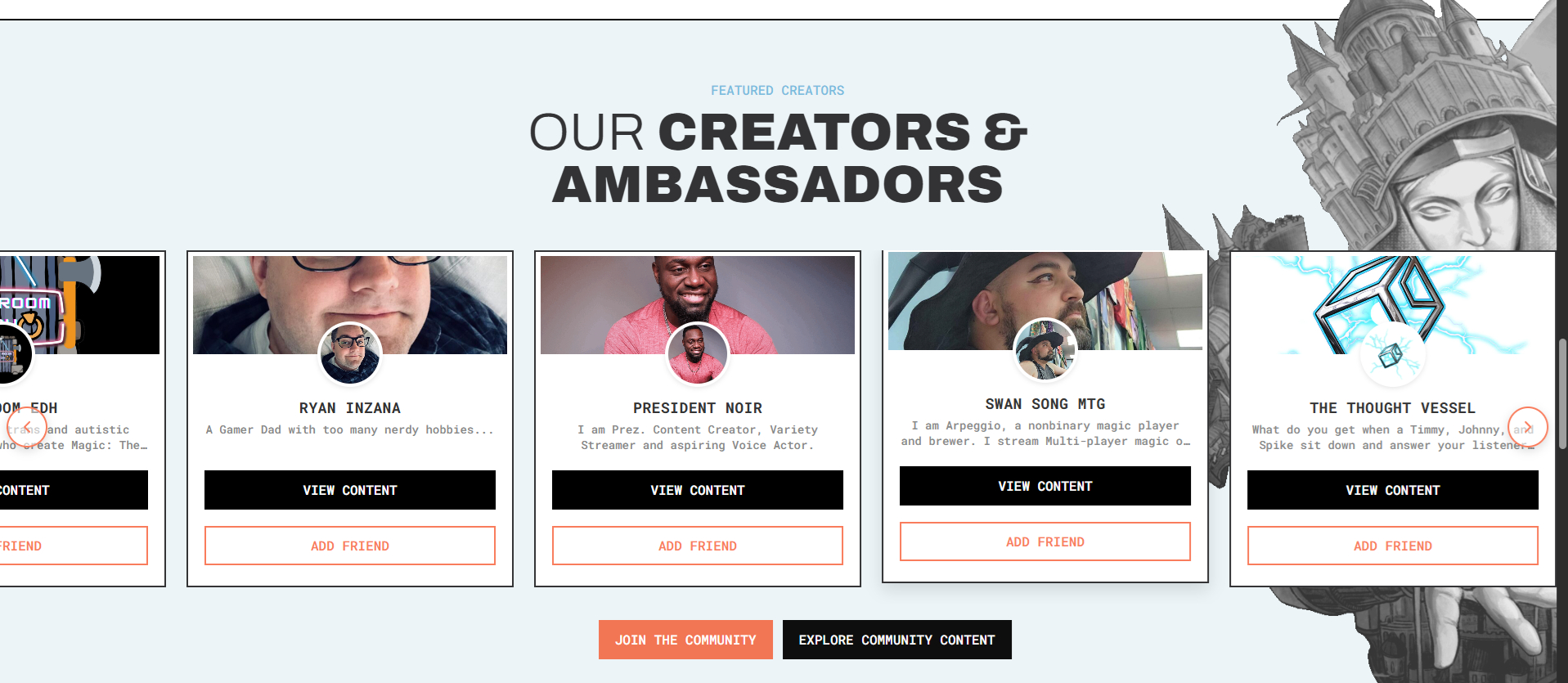Image resolution: width=1568 pixels, height=683 pixels.
Task: Open President Noir's round profile avatar
Action: (x=698, y=353)
